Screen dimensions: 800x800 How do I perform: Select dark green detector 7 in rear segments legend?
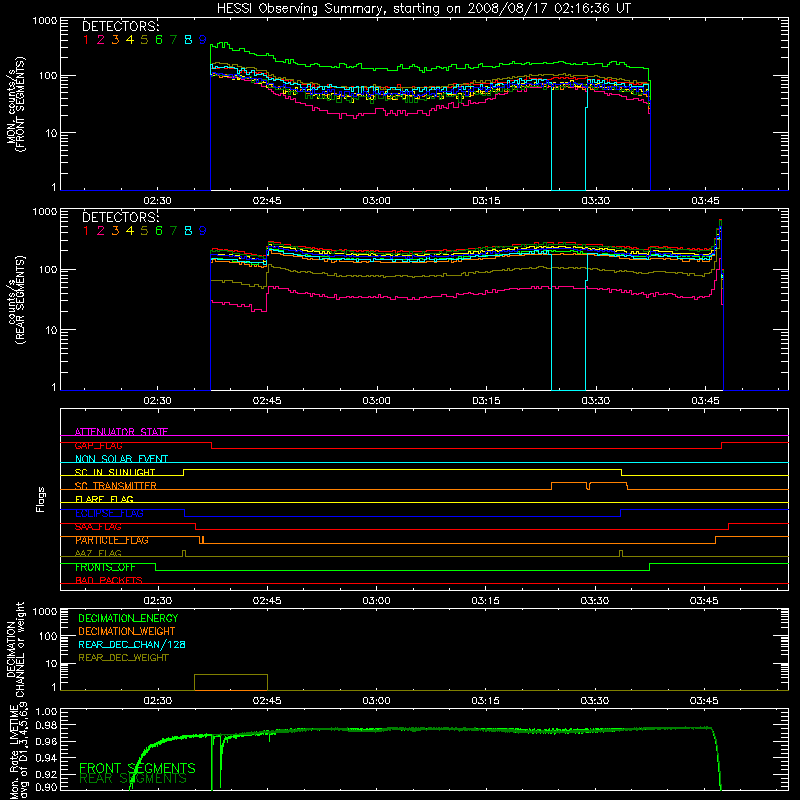[173, 231]
